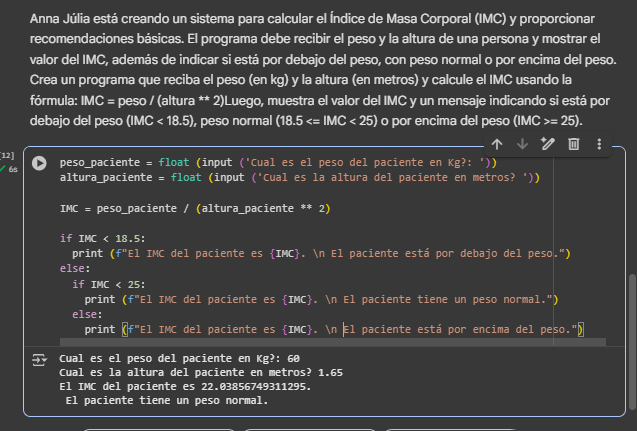
Task: Delete the cell with trash icon
Action: click(x=574, y=144)
